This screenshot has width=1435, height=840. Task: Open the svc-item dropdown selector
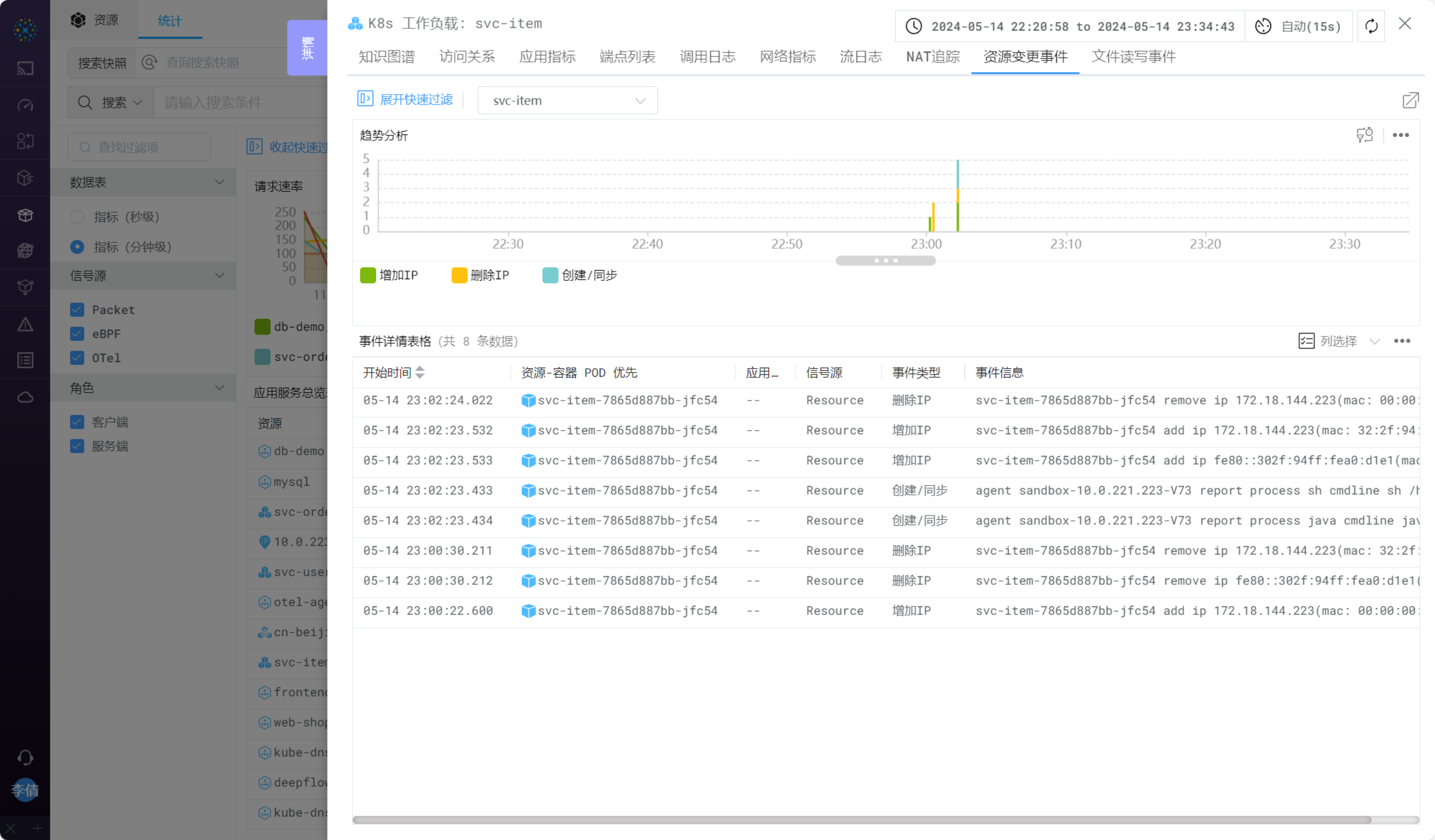tap(567, 101)
